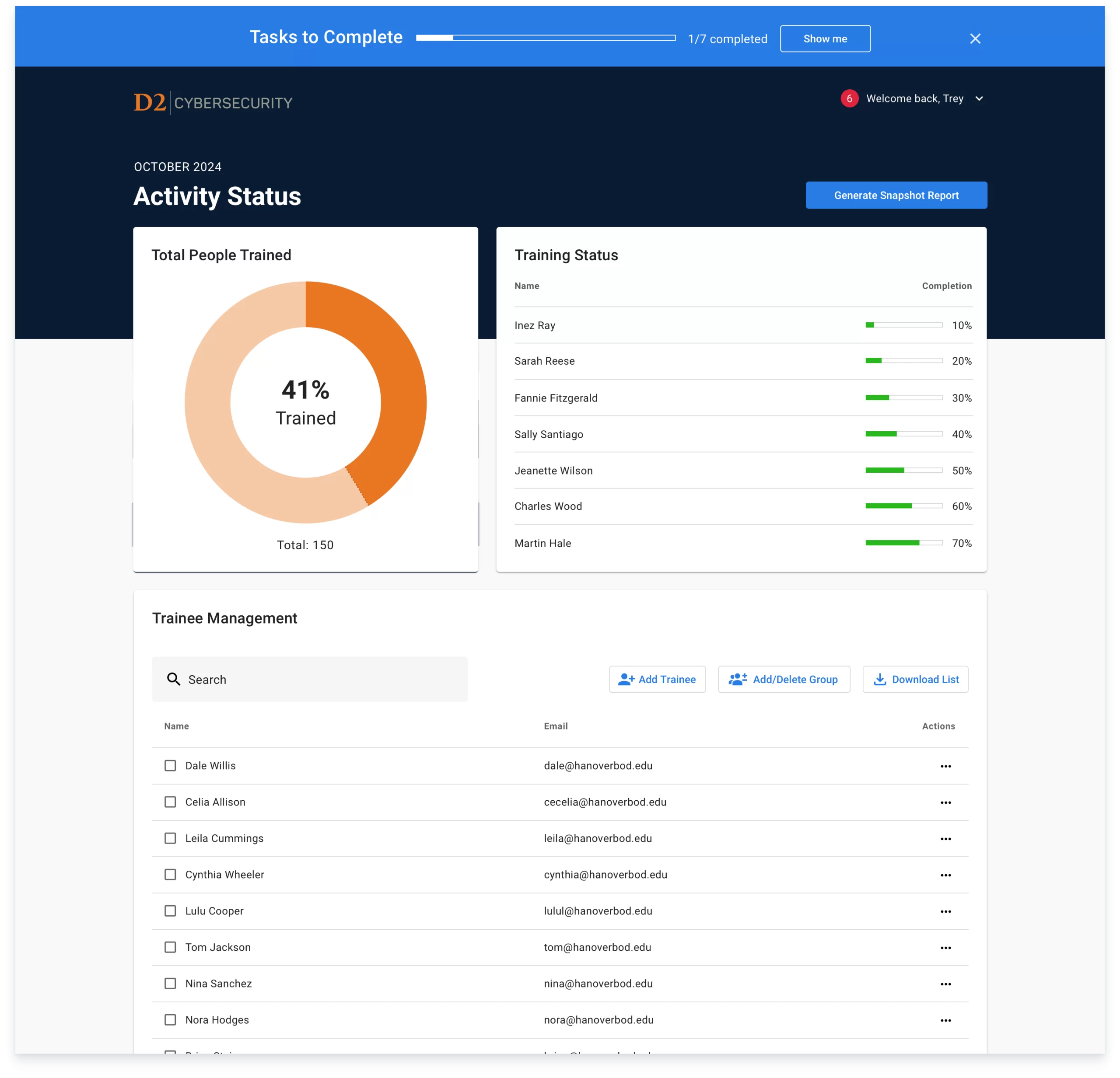Click the Add Trainee button
The width and height of the screenshot is (1120, 1078).
point(657,679)
